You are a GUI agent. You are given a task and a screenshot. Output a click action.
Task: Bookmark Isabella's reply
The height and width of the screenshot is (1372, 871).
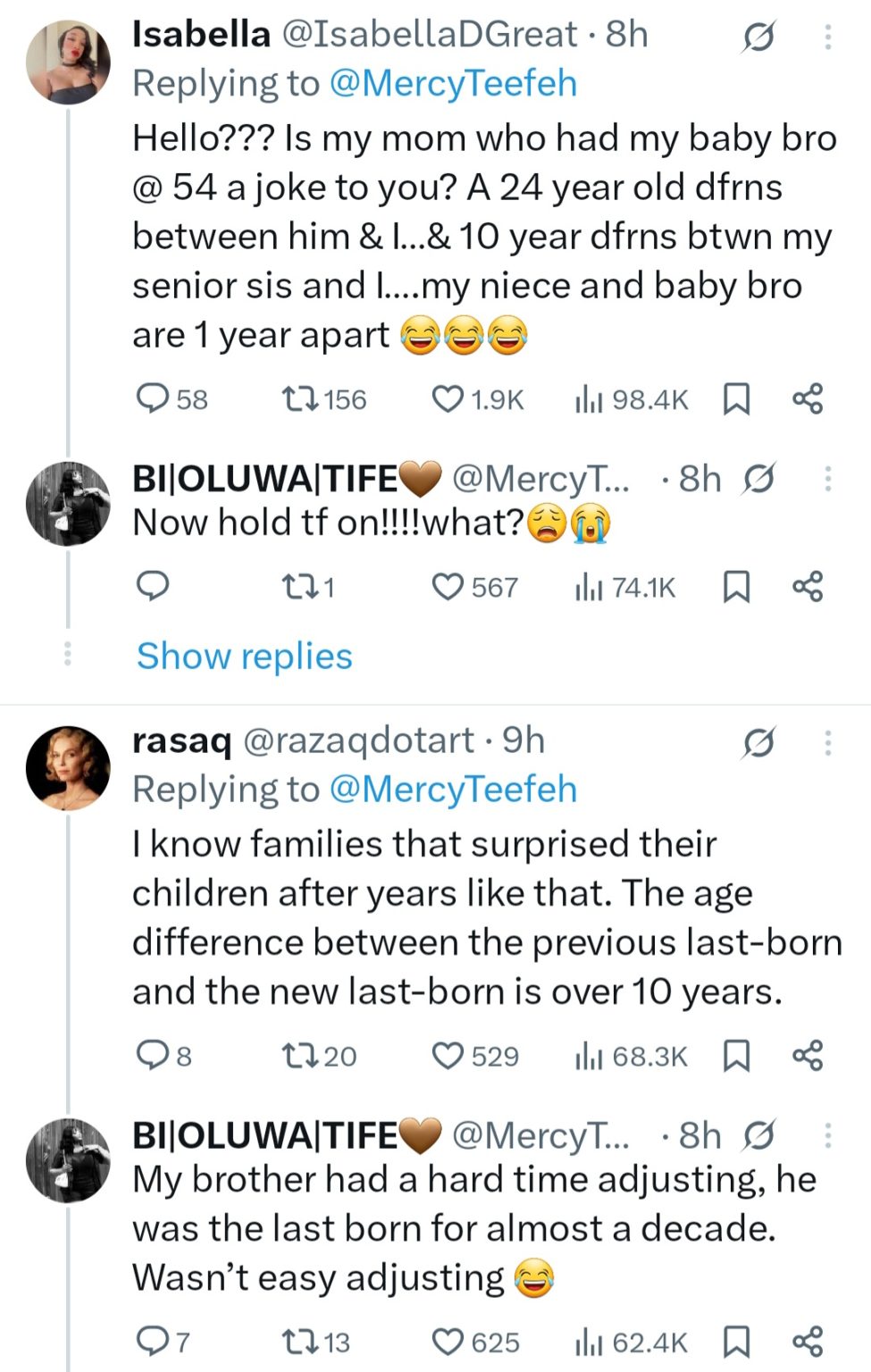(x=735, y=399)
